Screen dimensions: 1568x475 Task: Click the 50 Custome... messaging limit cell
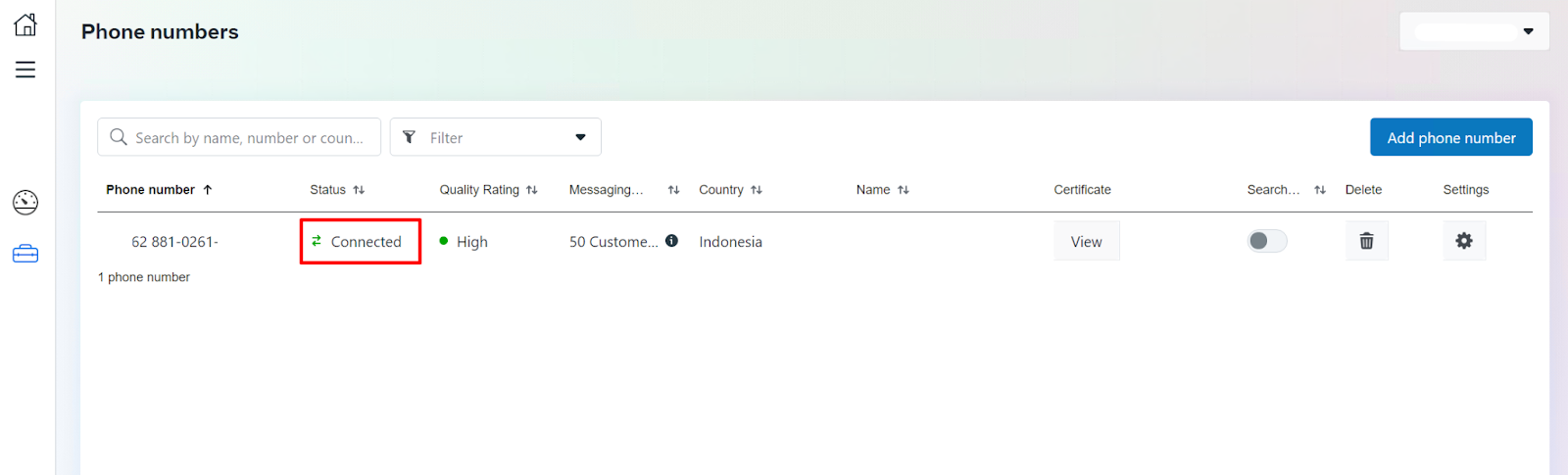pos(613,242)
